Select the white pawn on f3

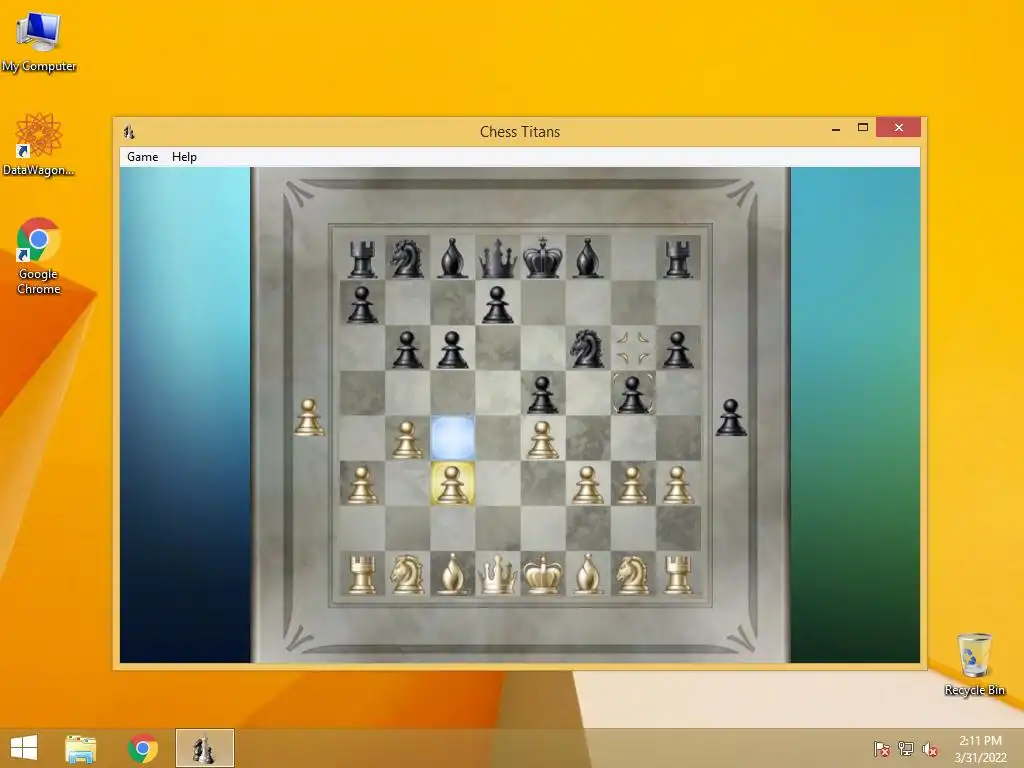(x=587, y=484)
